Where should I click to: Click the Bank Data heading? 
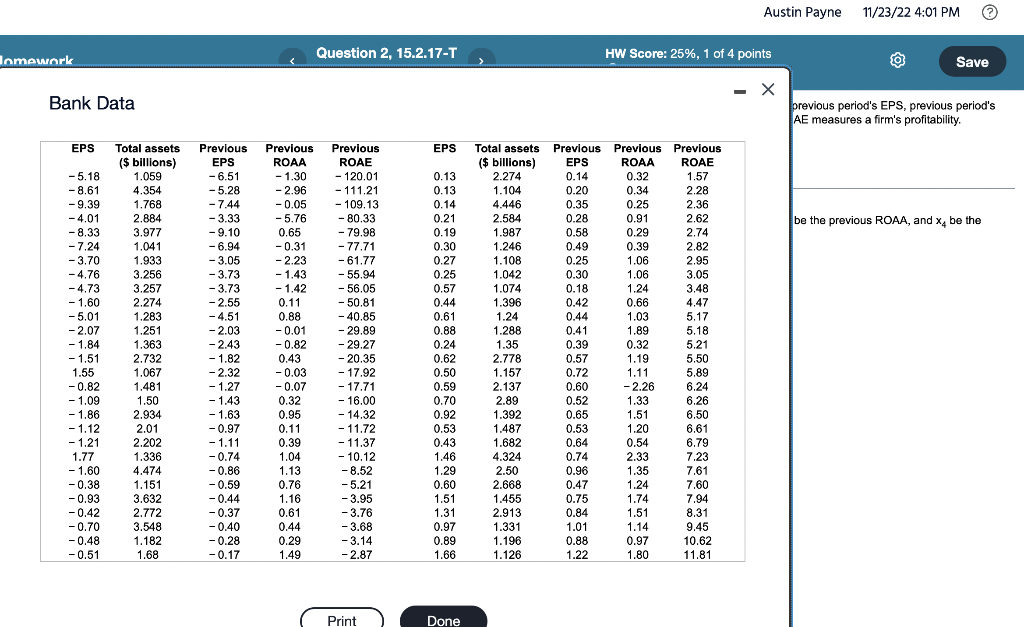[x=91, y=103]
